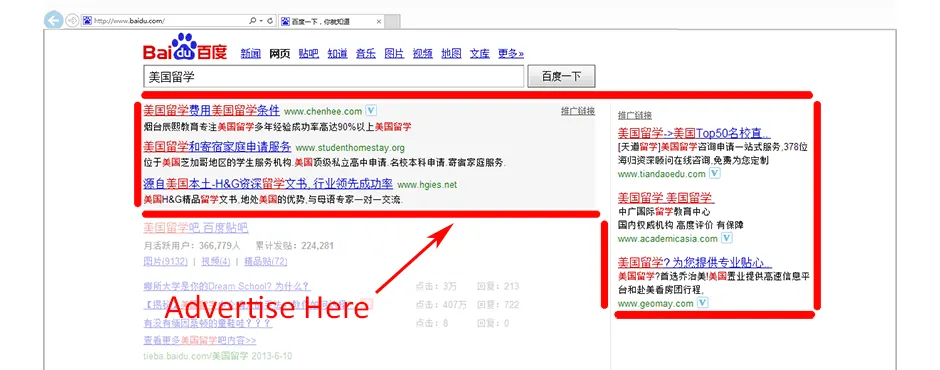Open a new blank tab button

point(392,21)
